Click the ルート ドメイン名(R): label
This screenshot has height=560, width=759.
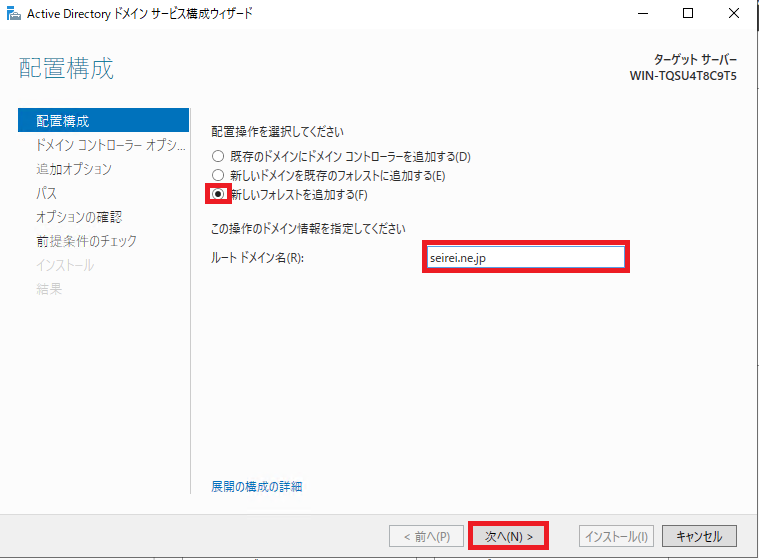[258, 257]
